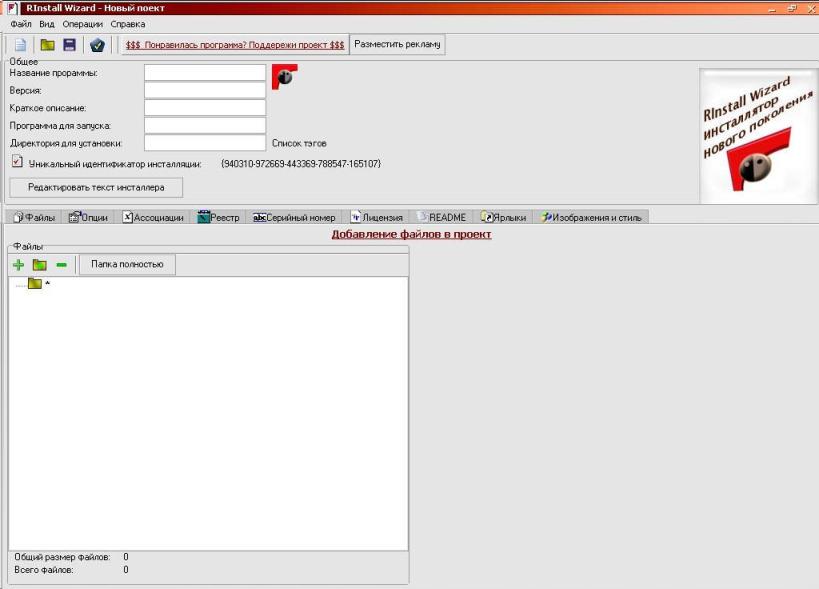
Task: Open project via yellow folder toolbar icon
Action: click(48, 45)
